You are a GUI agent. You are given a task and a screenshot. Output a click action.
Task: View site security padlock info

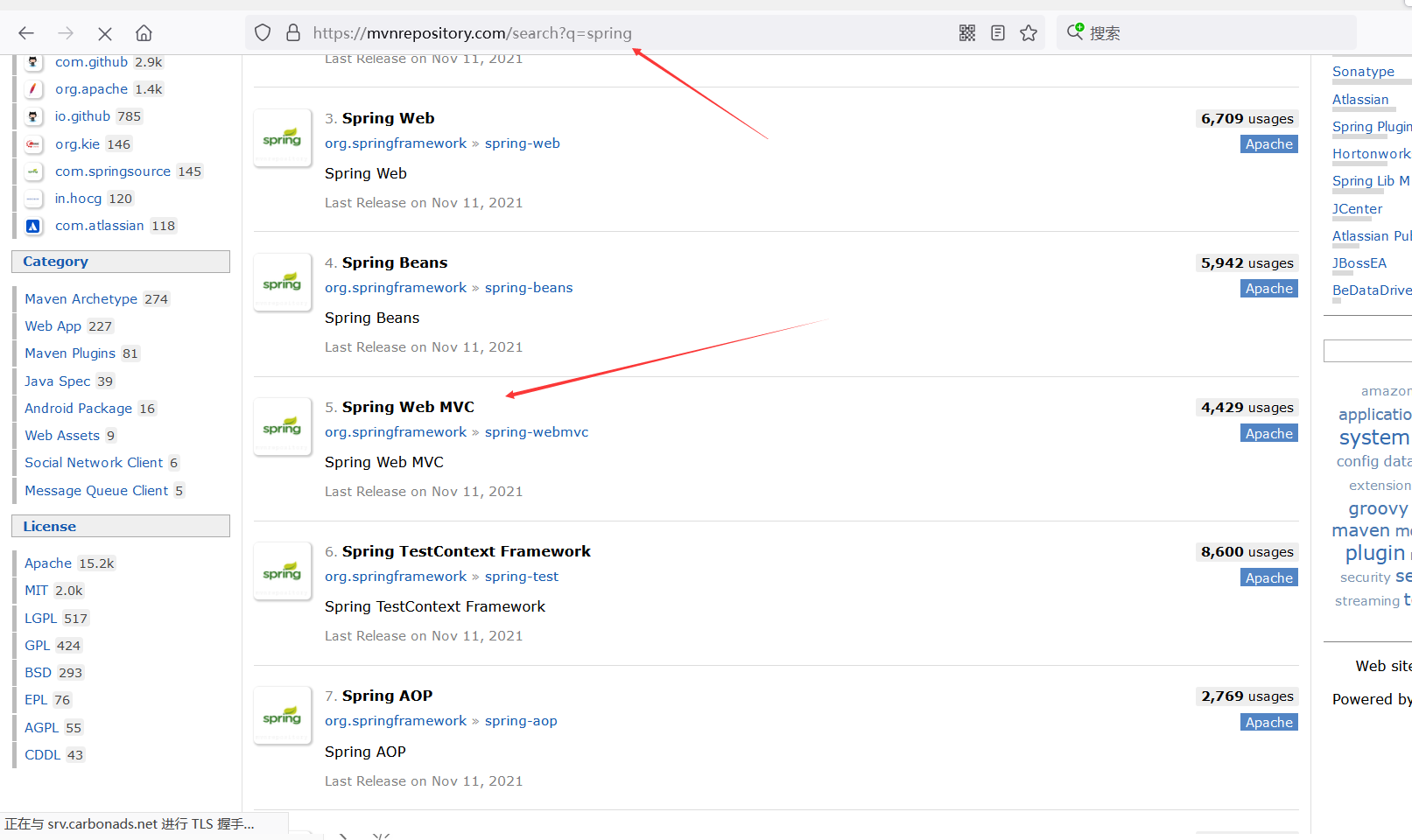tap(293, 33)
